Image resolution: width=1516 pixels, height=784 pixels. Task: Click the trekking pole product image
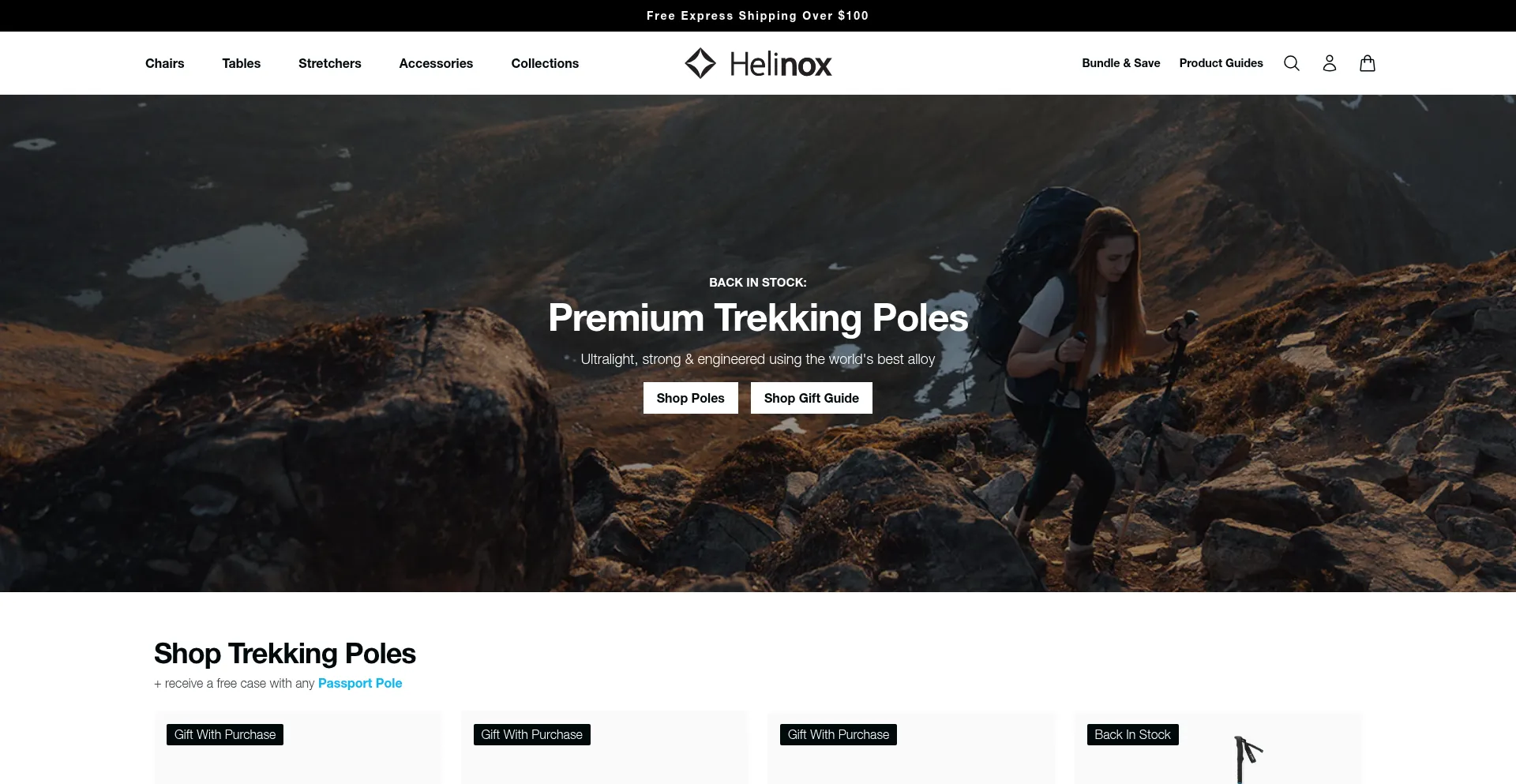pos(1248,760)
